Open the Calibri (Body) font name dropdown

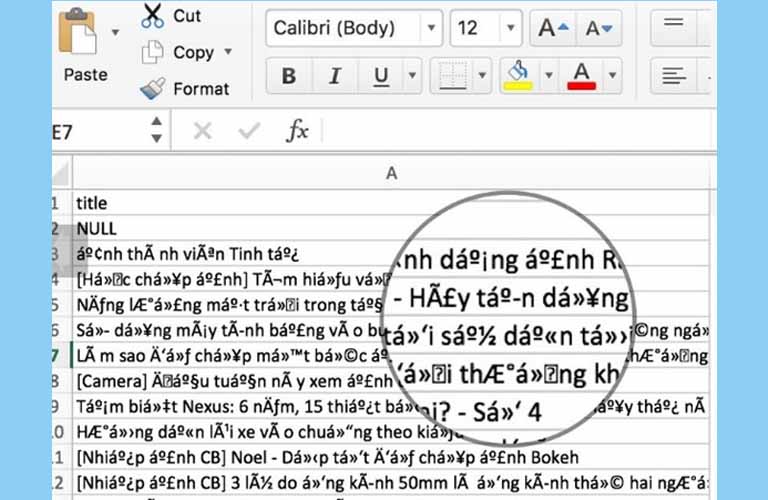tap(431, 28)
